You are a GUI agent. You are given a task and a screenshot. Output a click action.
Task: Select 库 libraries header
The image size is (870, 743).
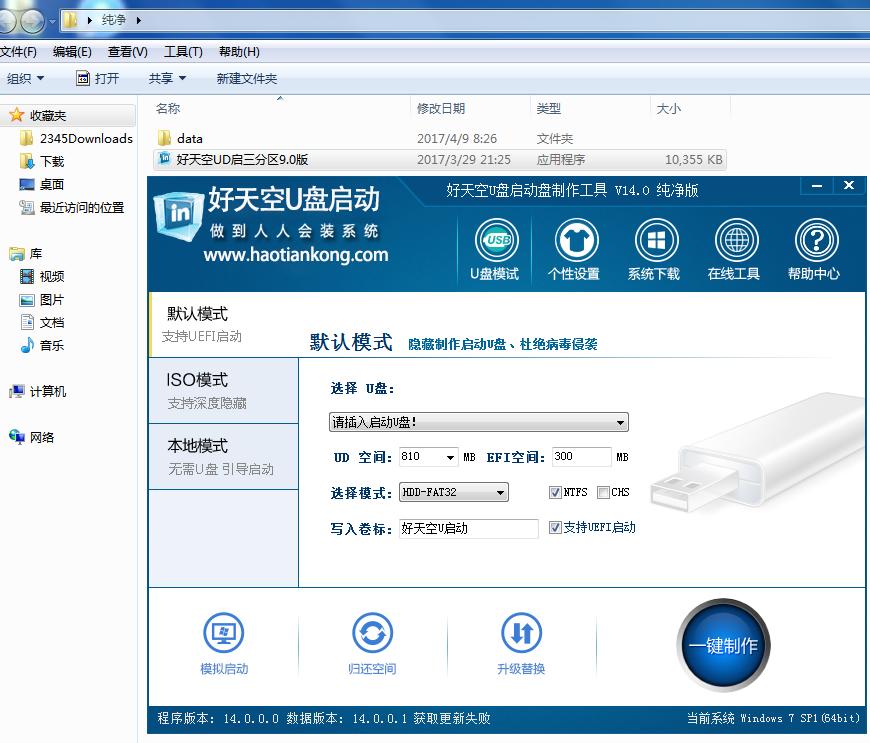tap(26, 254)
